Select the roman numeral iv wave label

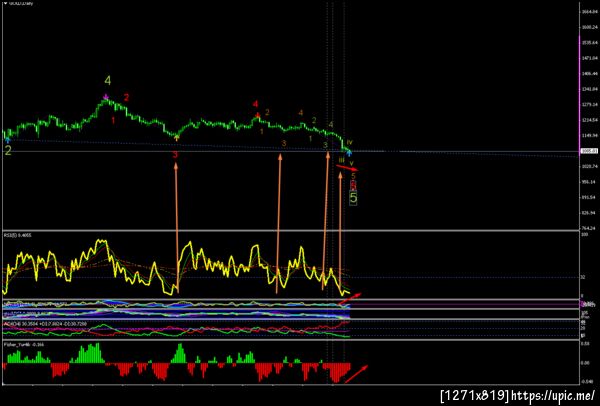click(349, 142)
